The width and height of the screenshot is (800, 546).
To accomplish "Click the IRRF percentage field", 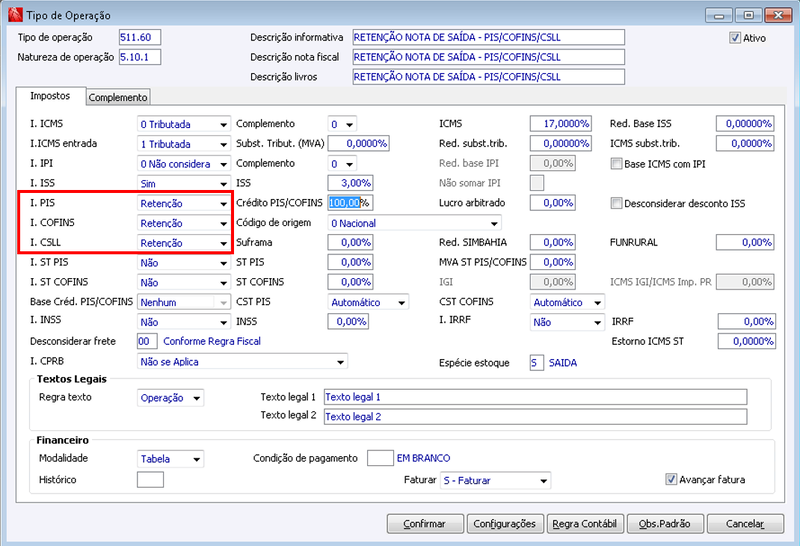I will point(746,321).
